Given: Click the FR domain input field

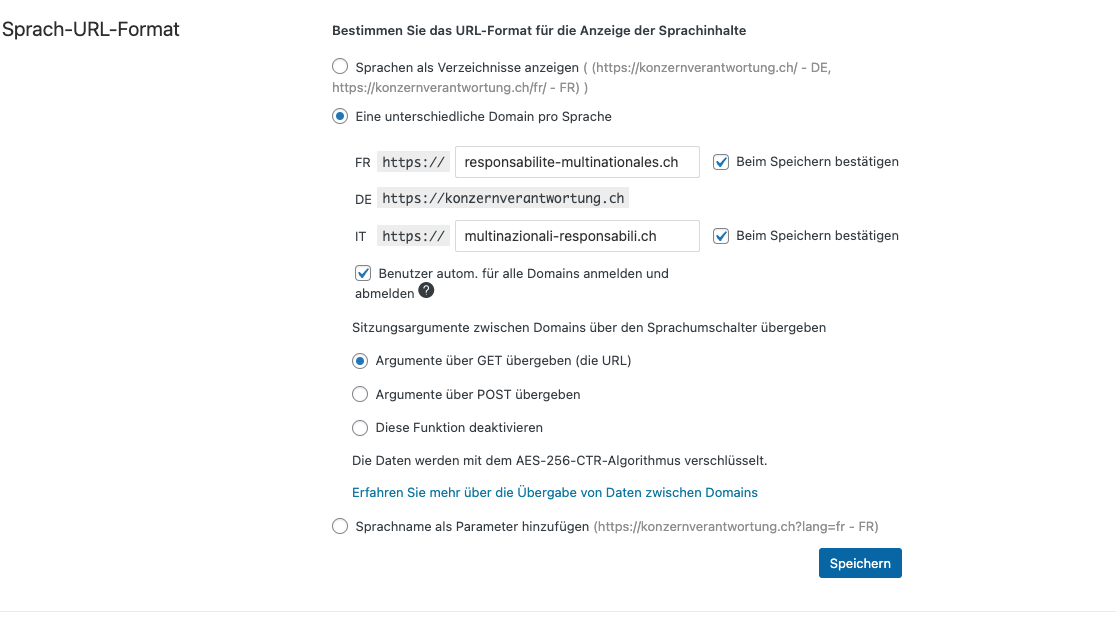Looking at the screenshot, I should click(576, 162).
